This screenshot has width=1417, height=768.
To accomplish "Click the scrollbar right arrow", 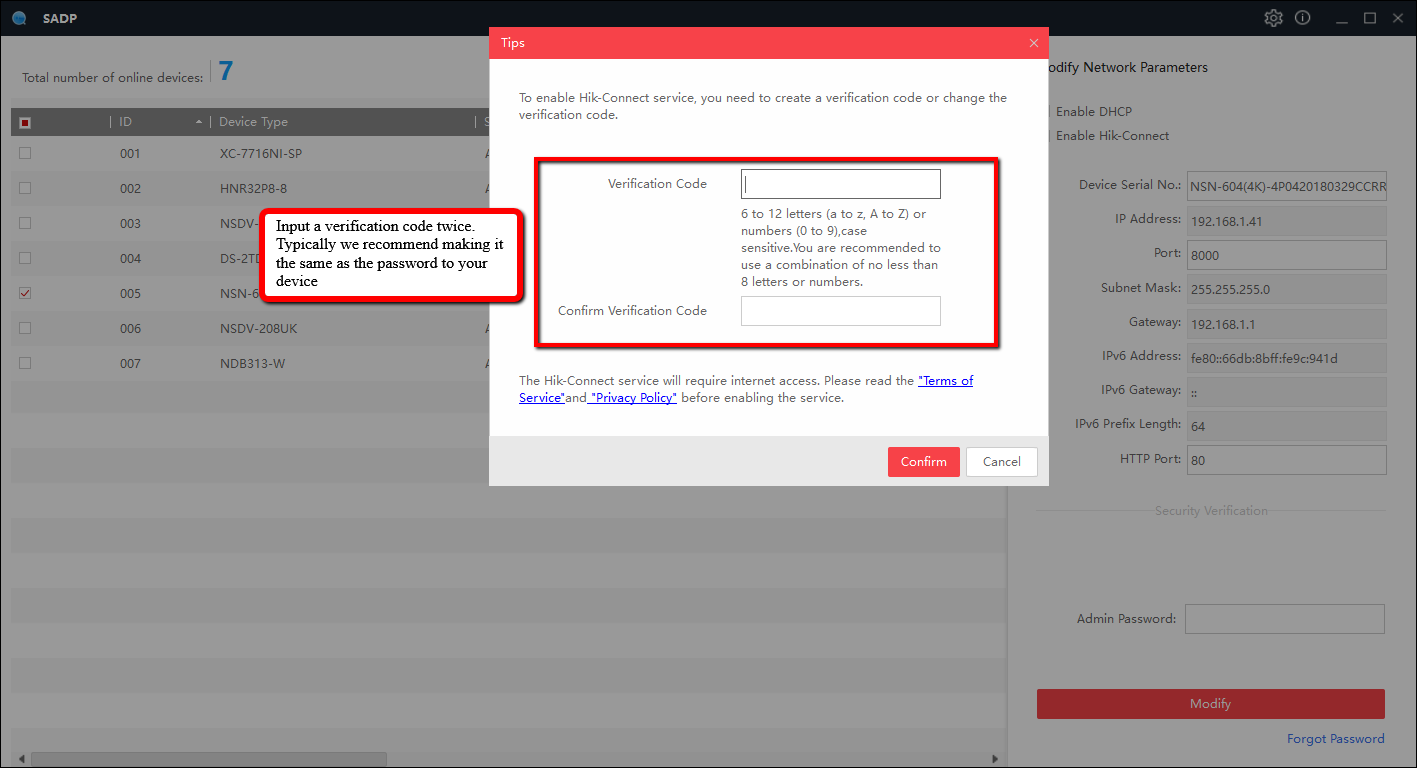I will coord(994,759).
